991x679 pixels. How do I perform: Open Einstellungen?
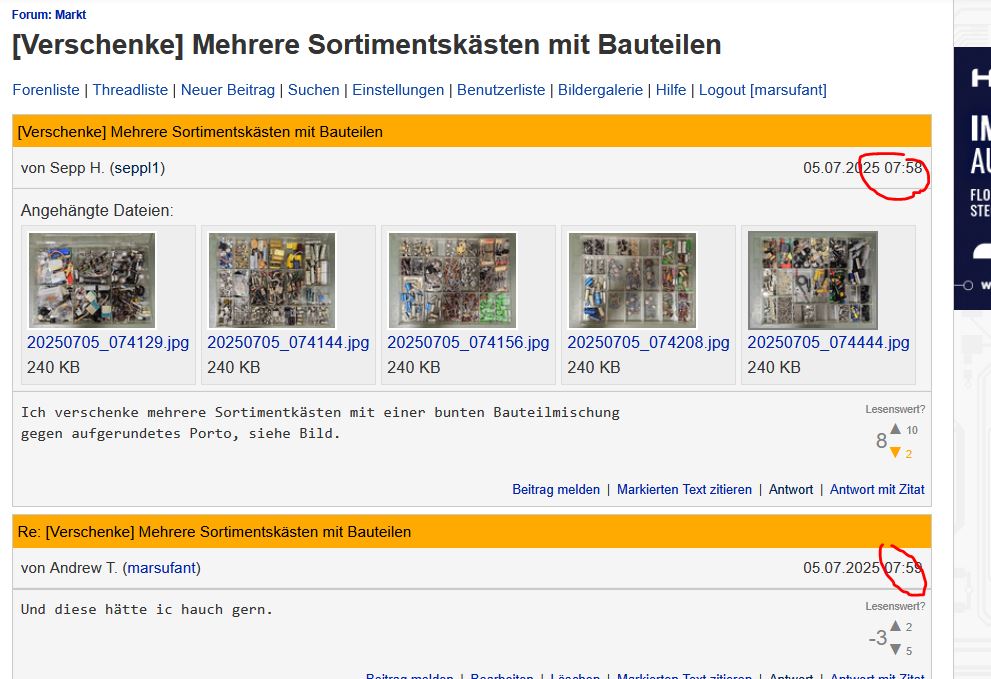[x=398, y=90]
